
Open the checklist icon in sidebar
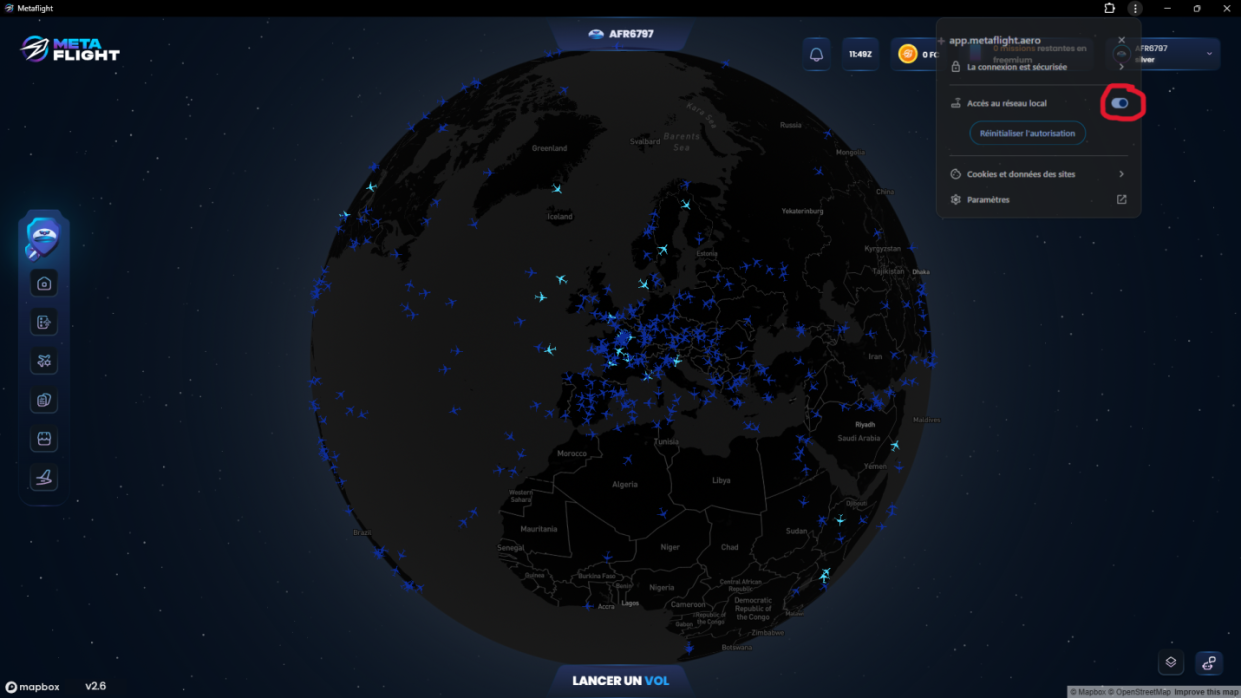(44, 322)
